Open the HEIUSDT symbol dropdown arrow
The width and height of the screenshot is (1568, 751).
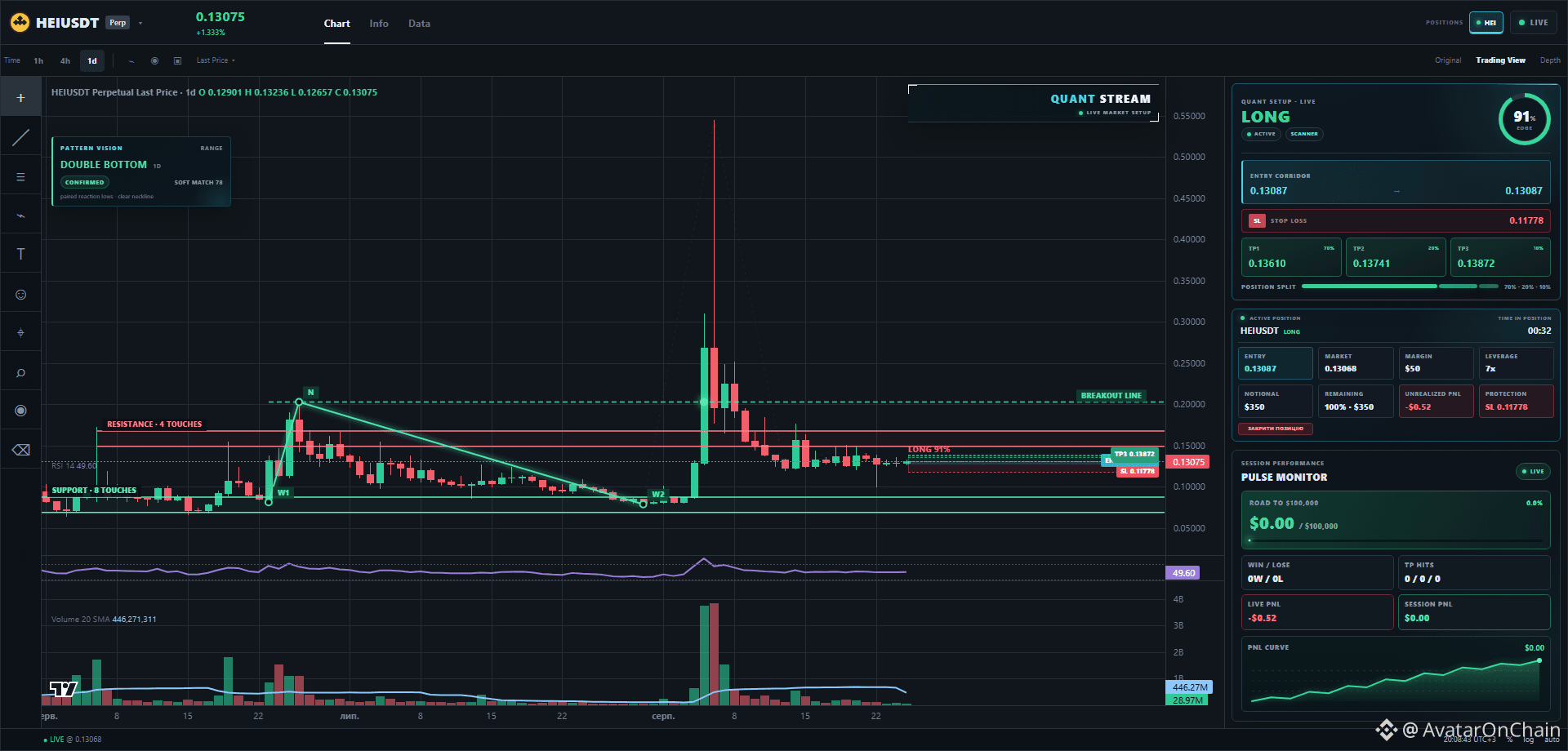coord(140,23)
